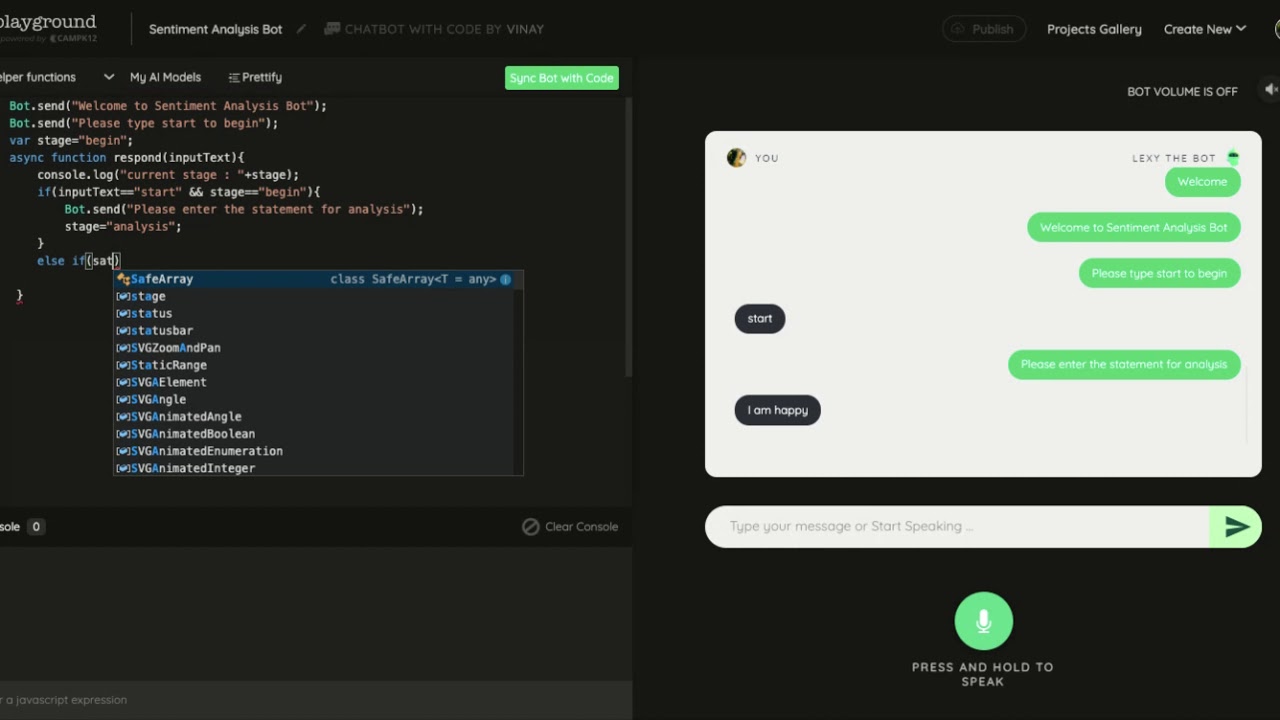
Task: Click the Lexy the Bot avatar icon
Action: point(1233,158)
